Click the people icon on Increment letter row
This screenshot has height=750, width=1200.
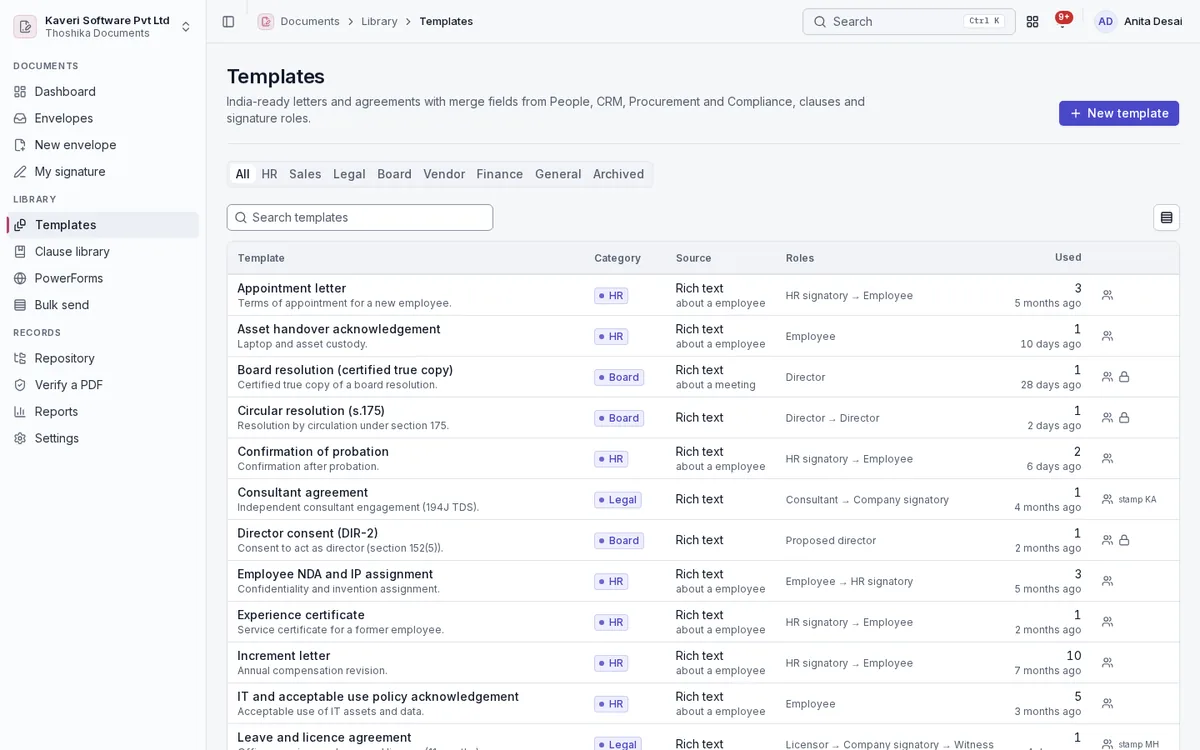(1107, 663)
